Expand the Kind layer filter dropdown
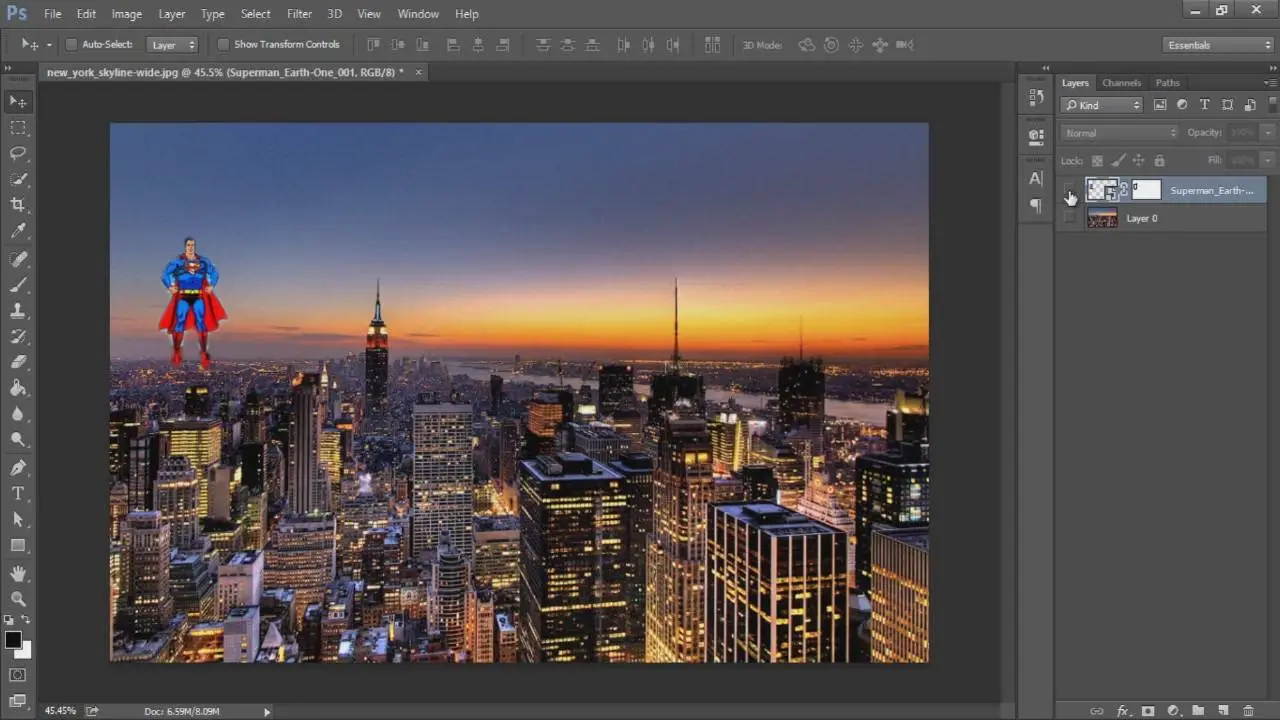Screen dimensions: 1280x720 pyautogui.click(x=1102, y=105)
